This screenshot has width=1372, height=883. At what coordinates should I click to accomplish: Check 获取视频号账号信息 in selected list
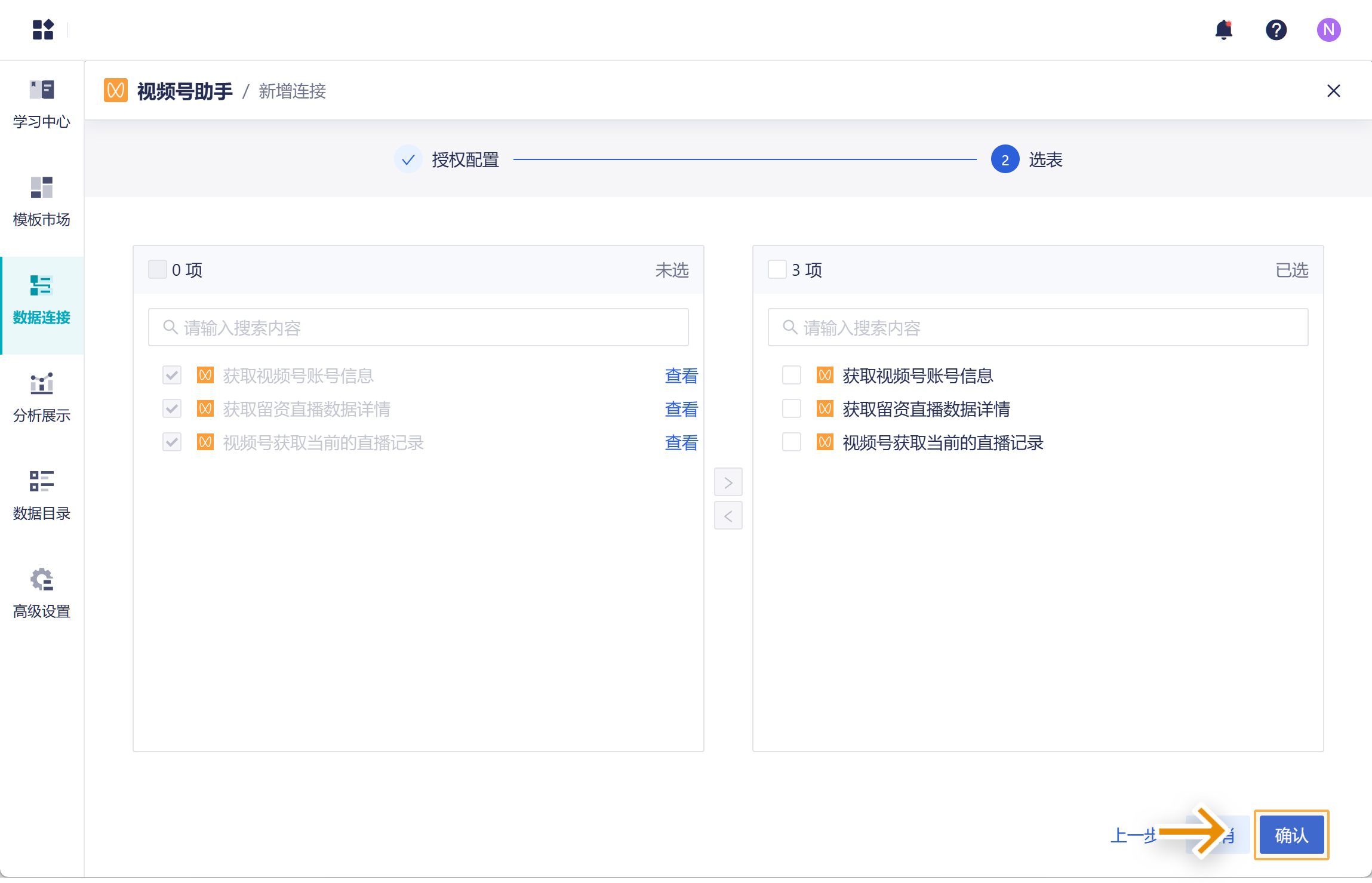(792, 376)
